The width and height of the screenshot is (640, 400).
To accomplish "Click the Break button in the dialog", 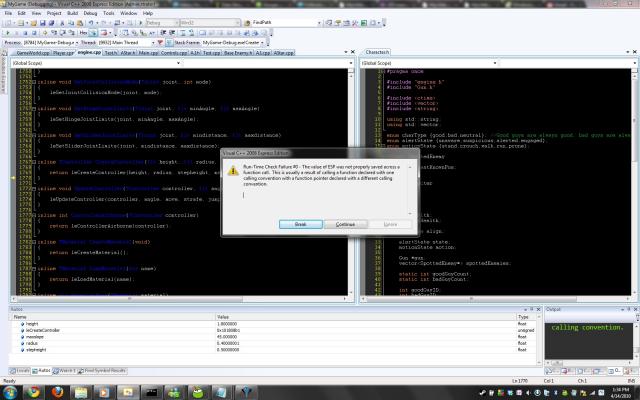I will [x=299, y=224].
